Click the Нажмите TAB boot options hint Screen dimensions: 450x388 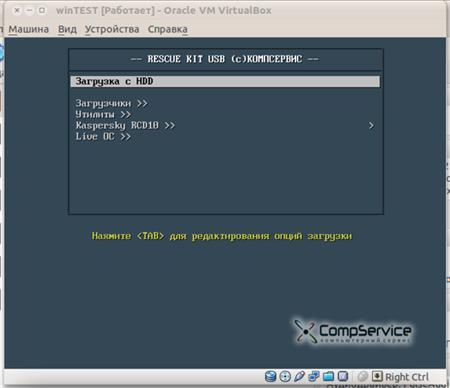point(222,236)
